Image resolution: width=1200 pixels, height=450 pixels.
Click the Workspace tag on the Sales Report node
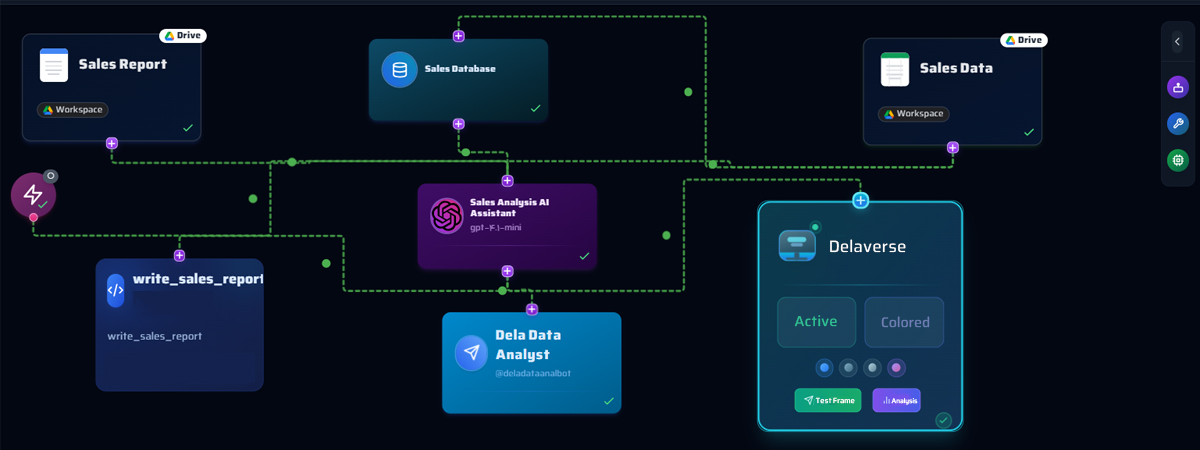(73, 110)
